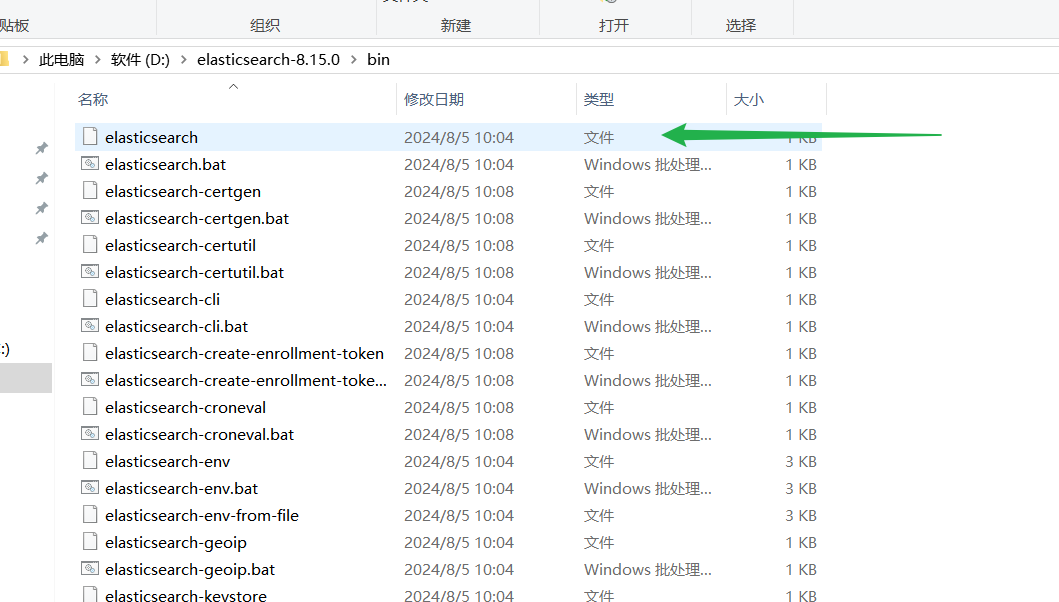Select the elasticsearch-geoip.bat file name
Screen dimensions: 1059x602
click(190, 570)
